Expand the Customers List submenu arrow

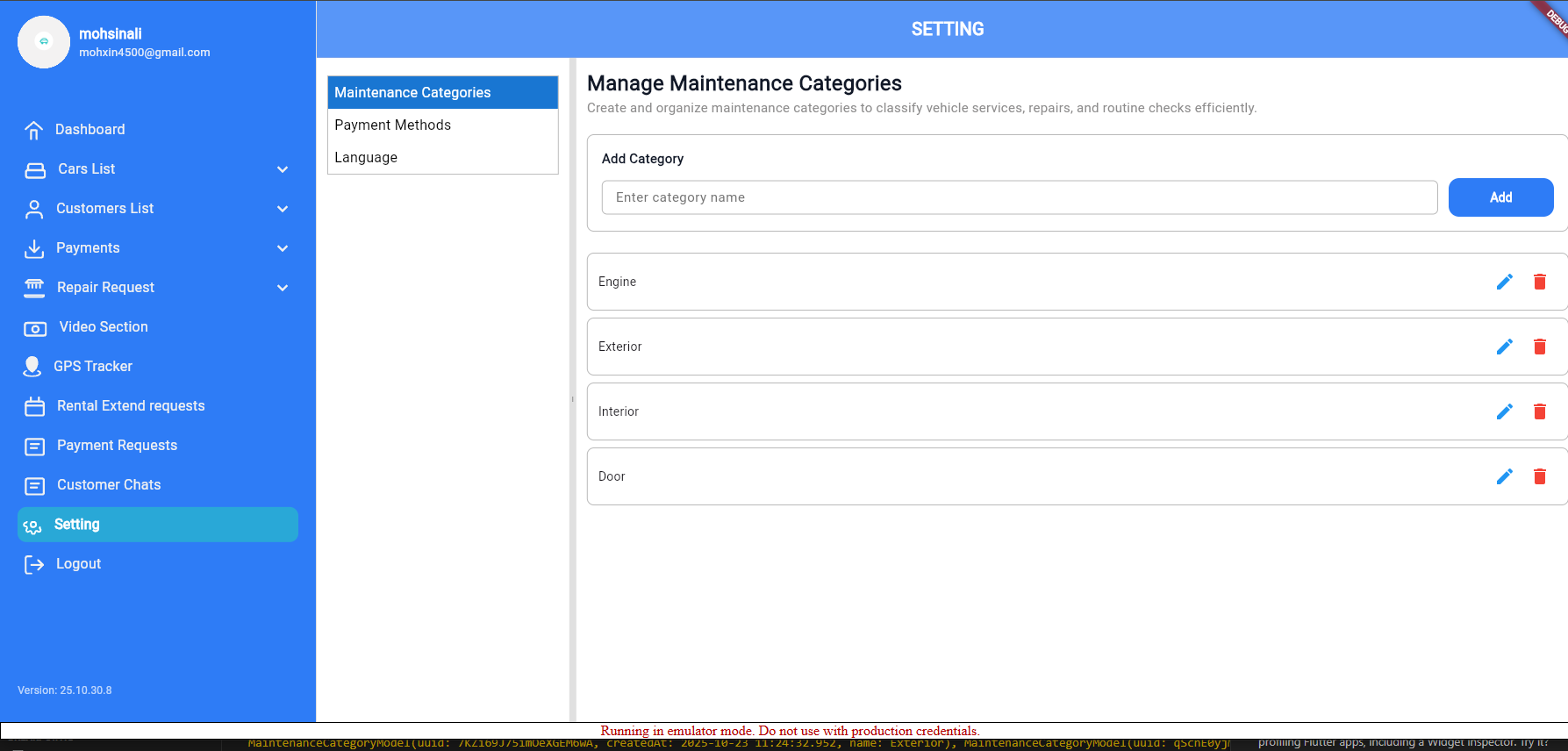(x=283, y=209)
